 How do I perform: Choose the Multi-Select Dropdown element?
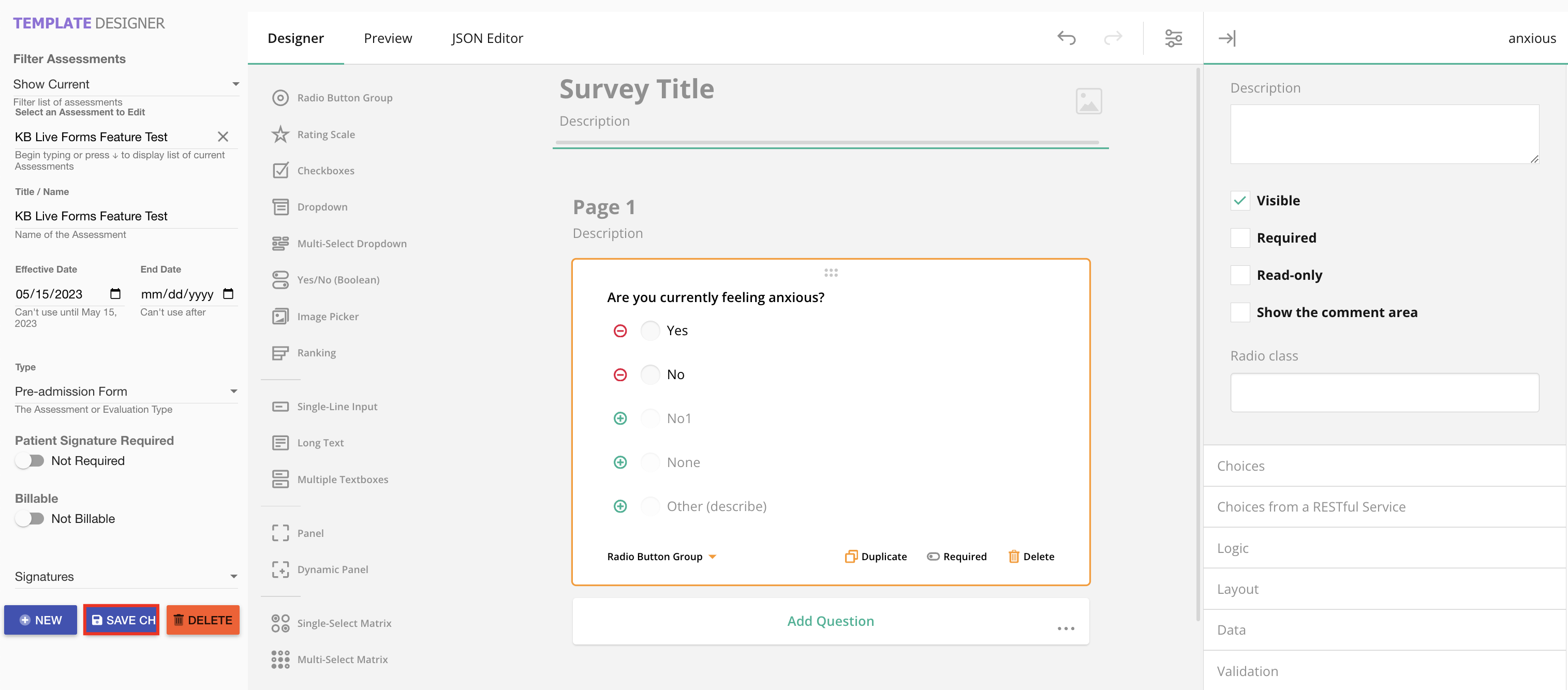tap(352, 243)
